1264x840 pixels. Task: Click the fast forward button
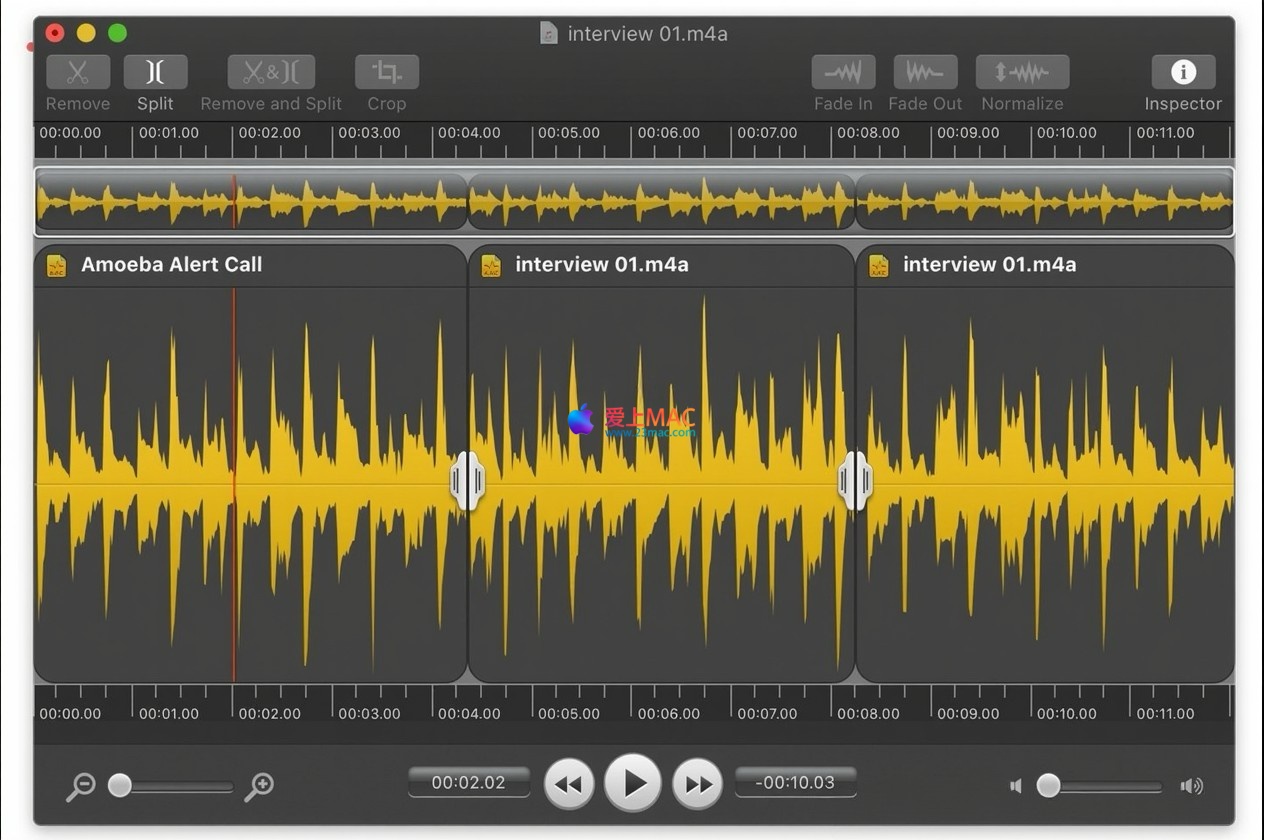(x=697, y=784)
